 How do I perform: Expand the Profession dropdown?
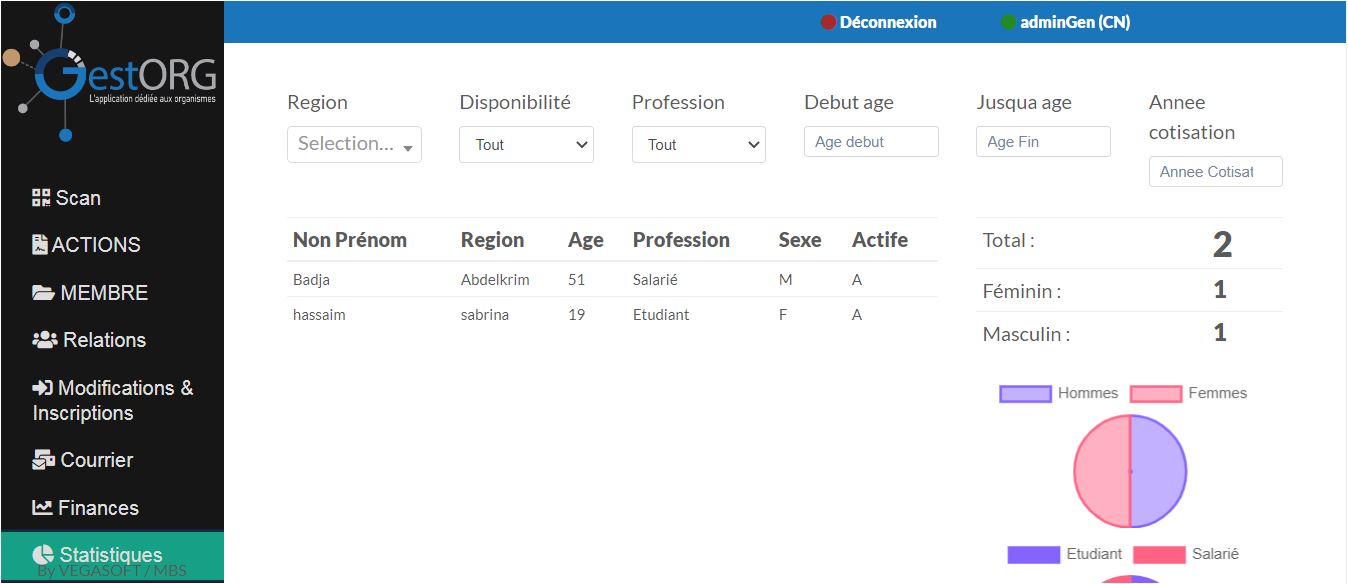pyautogui.click(x=699, y=144)
